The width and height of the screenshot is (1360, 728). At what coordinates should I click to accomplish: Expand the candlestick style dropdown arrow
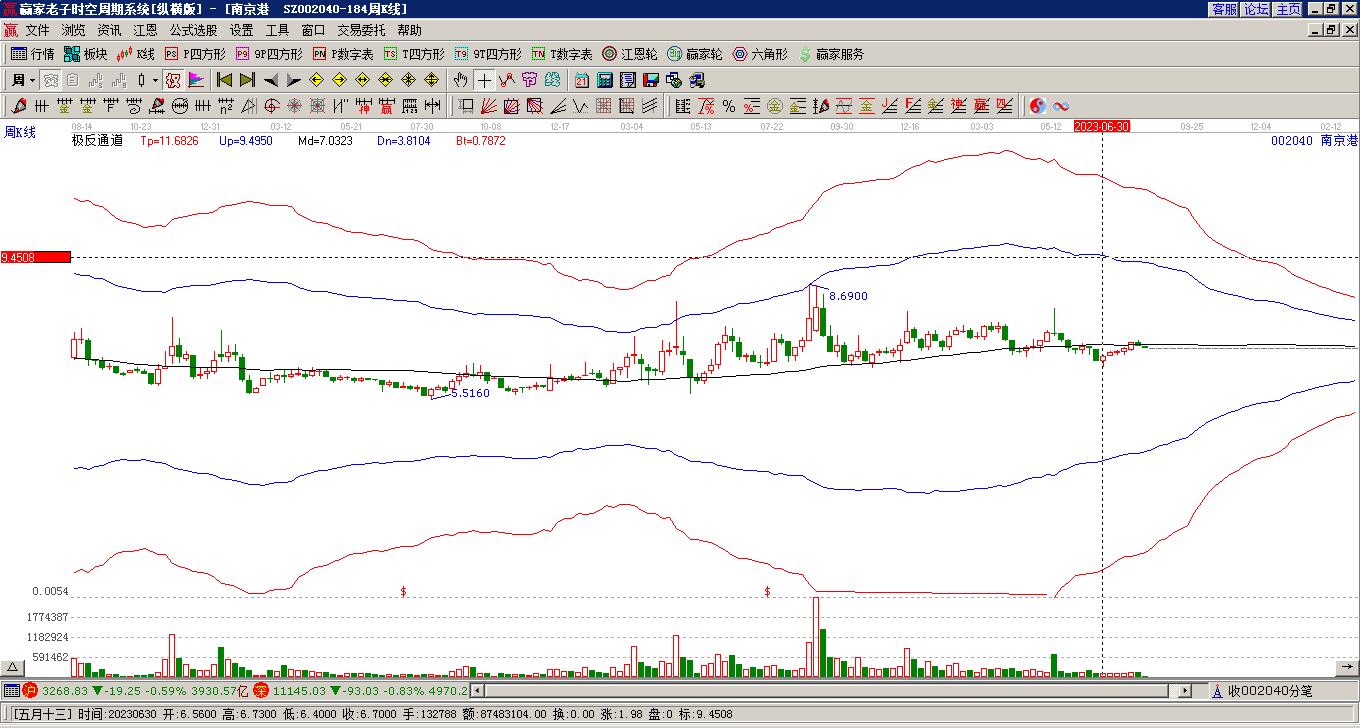[x=155, y=80]
